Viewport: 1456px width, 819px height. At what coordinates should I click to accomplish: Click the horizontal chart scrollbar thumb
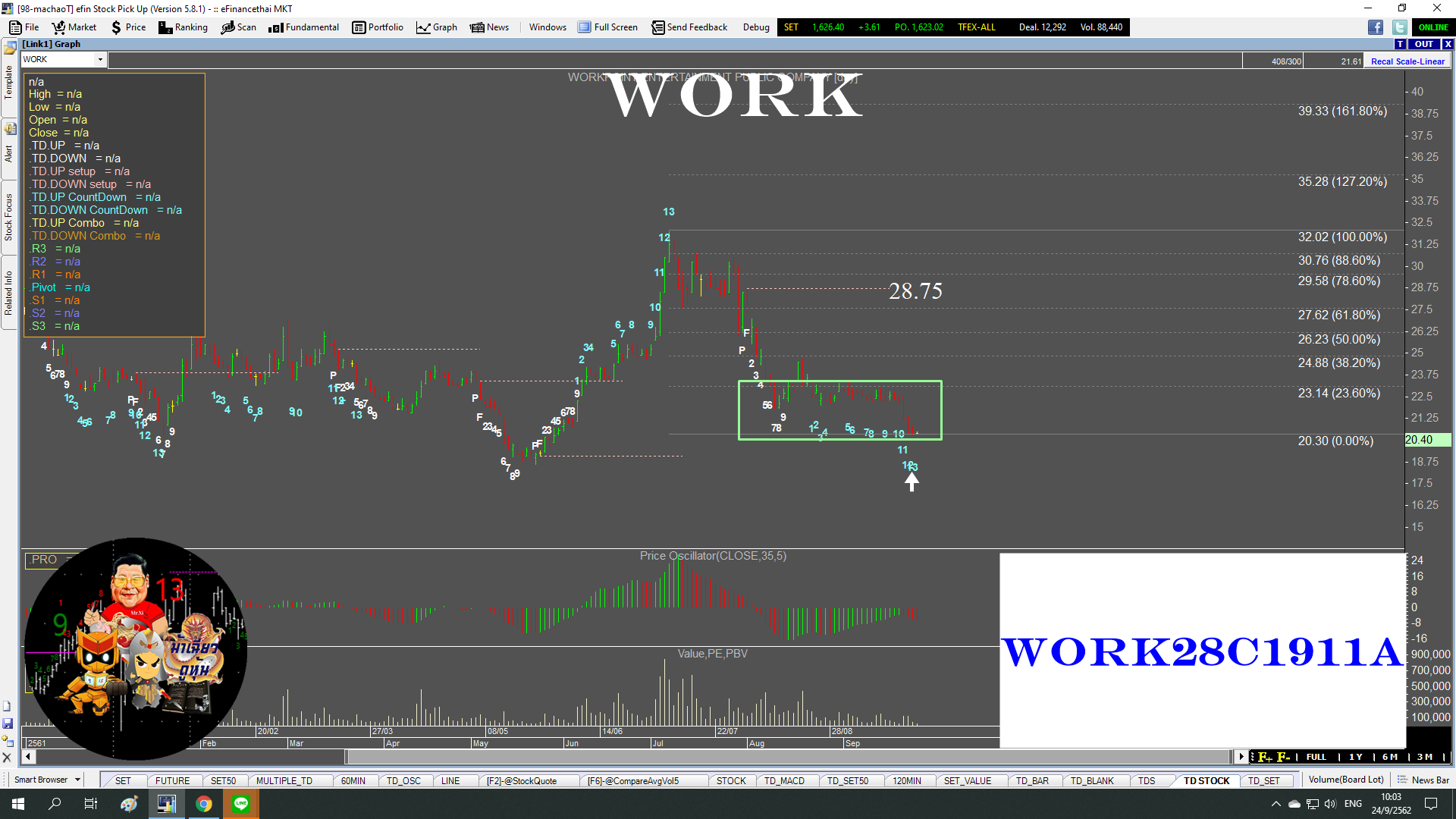pos(788,756)
